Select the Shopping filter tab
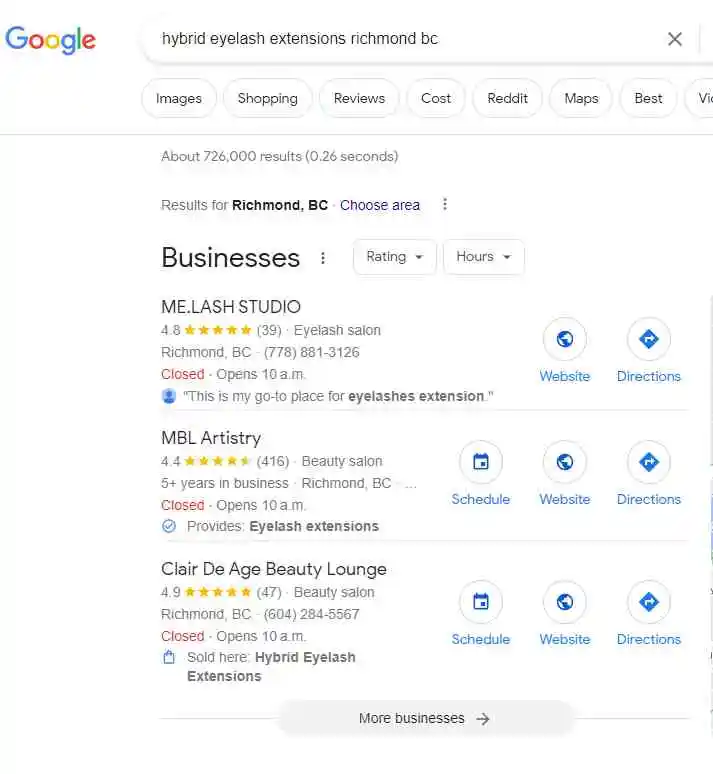This screenshot has height=774, width=713. click(x=267, y=98)
